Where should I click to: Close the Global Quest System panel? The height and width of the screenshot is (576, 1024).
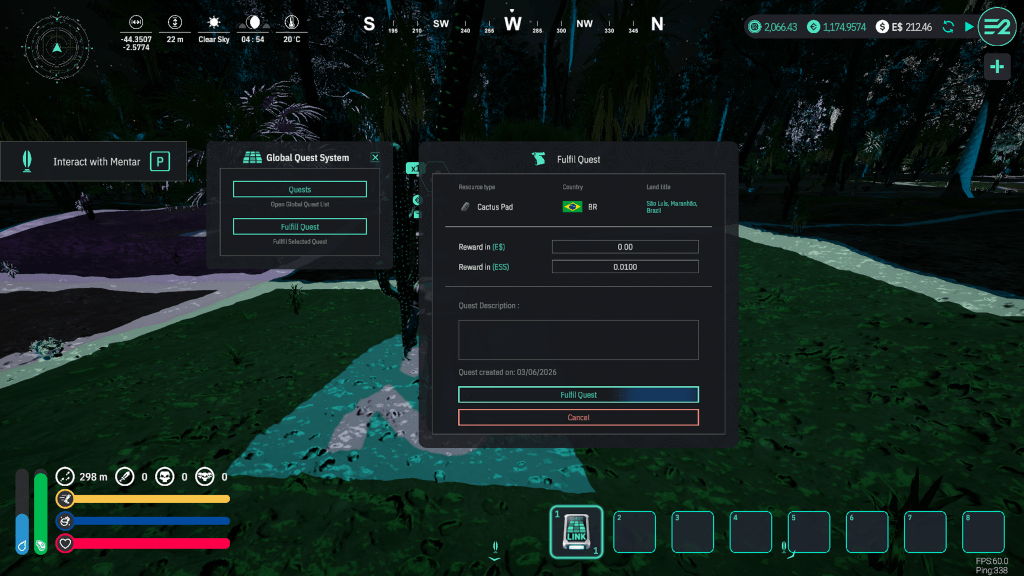pyautogui.click(x=375, y=157)
